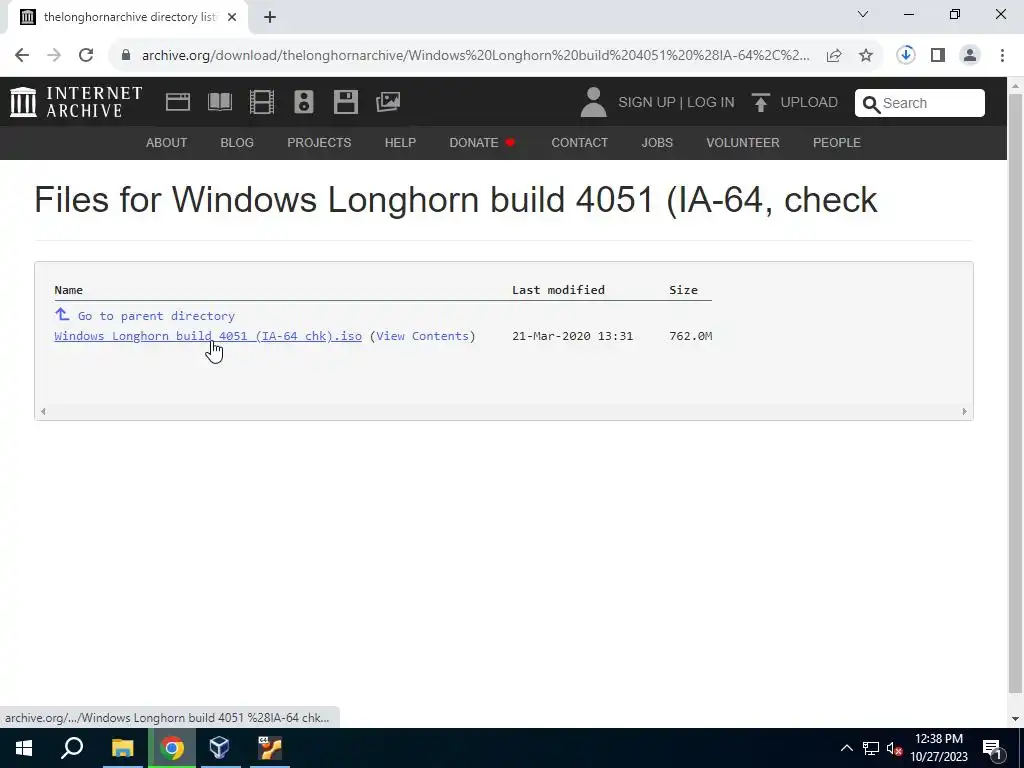
Task: Open the VOLUNTEER menu item
Action: 743,142
